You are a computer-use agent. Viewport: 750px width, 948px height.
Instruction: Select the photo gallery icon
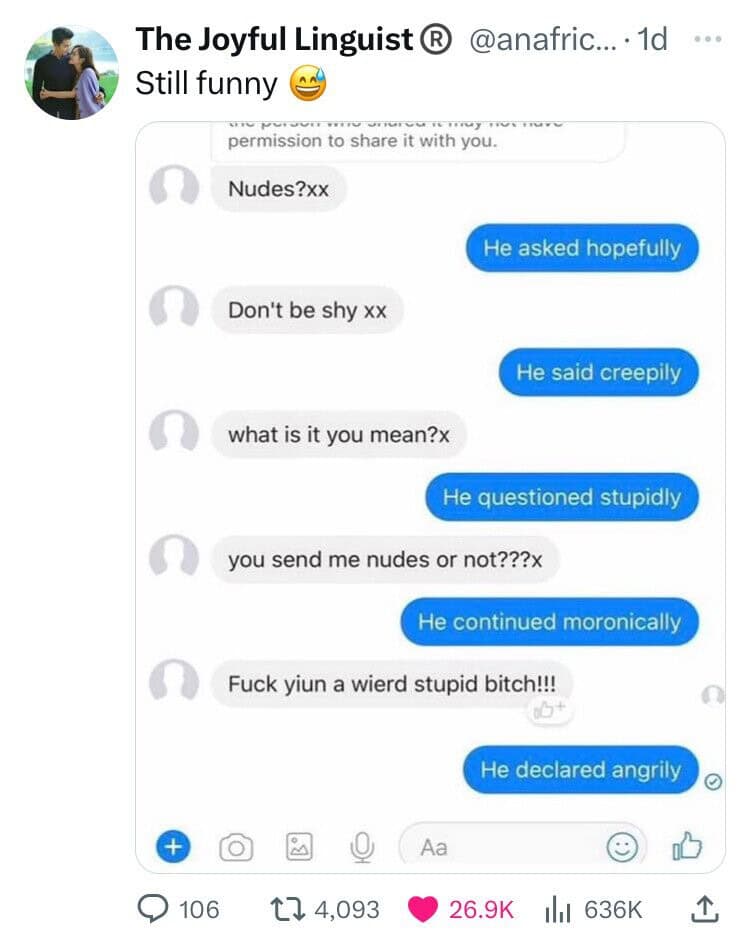[299, 846]
